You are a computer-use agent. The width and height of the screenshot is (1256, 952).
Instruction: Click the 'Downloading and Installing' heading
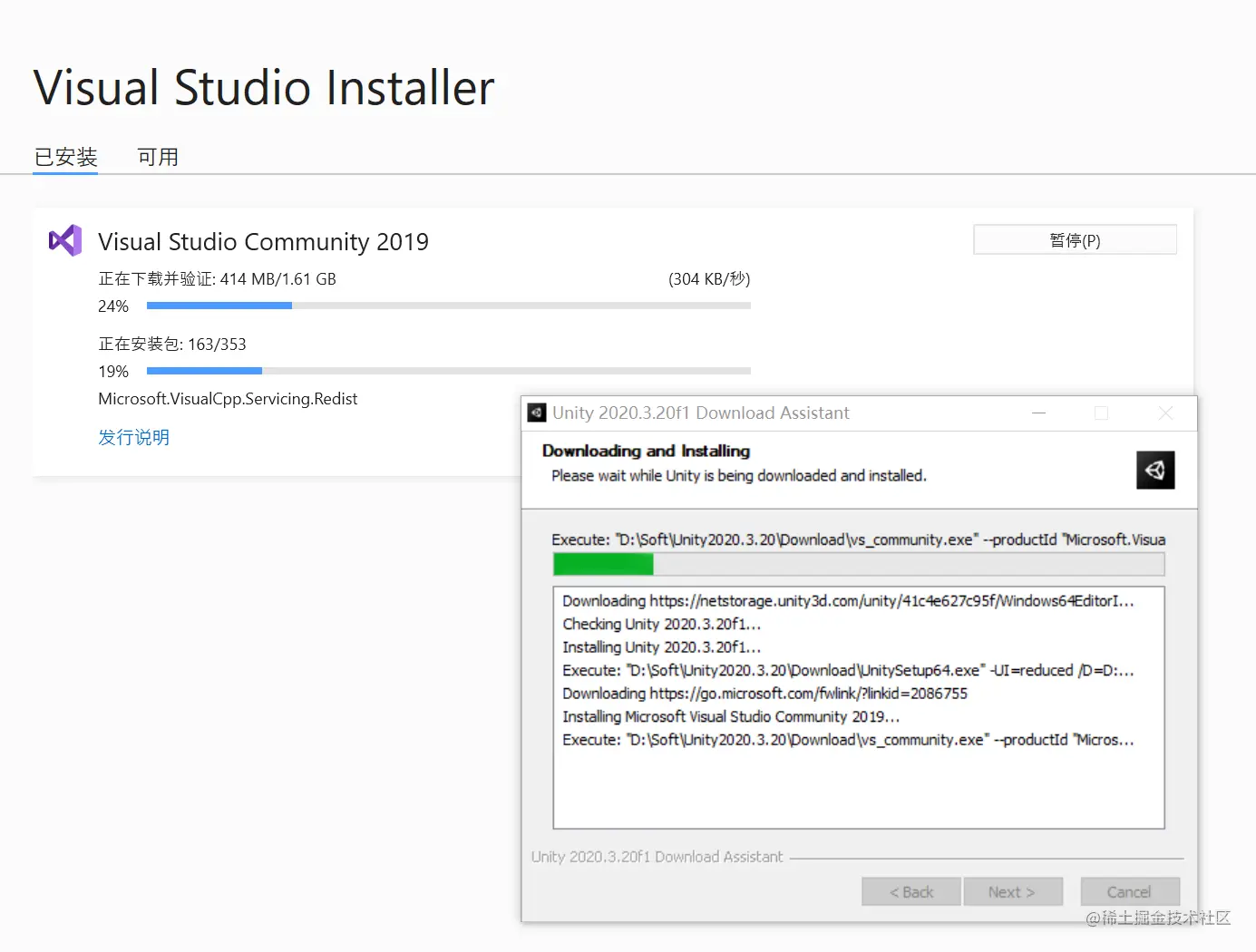click(x=646, y=451)
